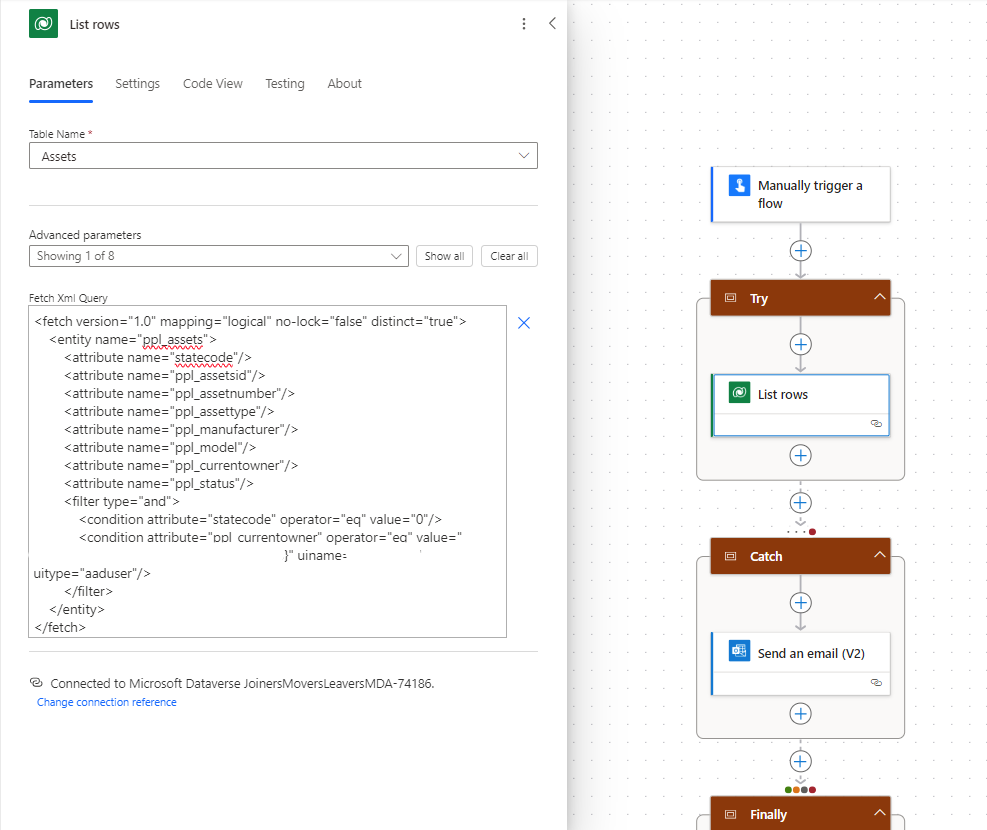Expand the Advanced parameters dropdown
The height and width of the screenshot is (830, 987).
(x=218, y=256)
